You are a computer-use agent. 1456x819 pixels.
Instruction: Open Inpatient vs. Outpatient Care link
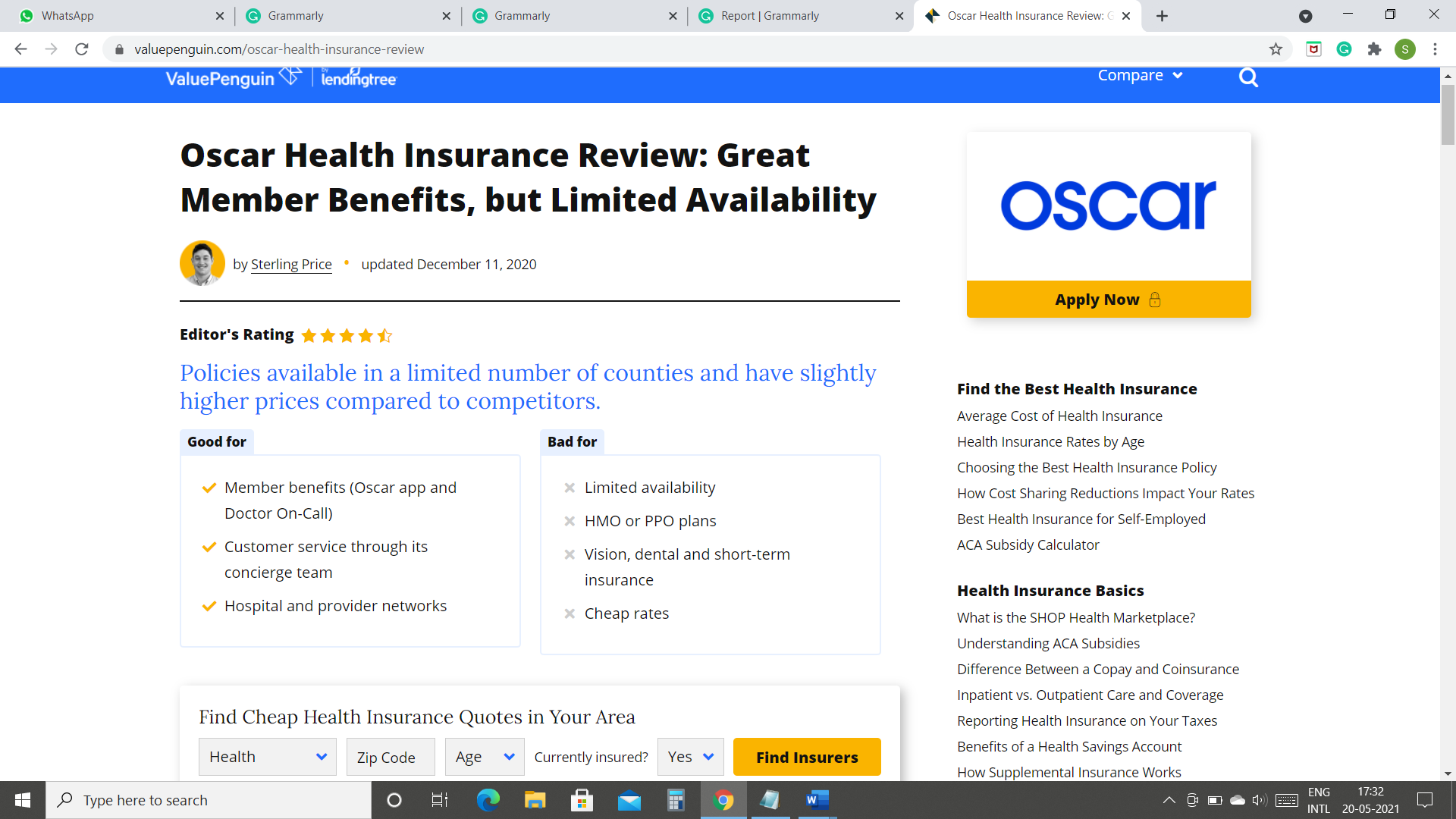click(1090, 695)
